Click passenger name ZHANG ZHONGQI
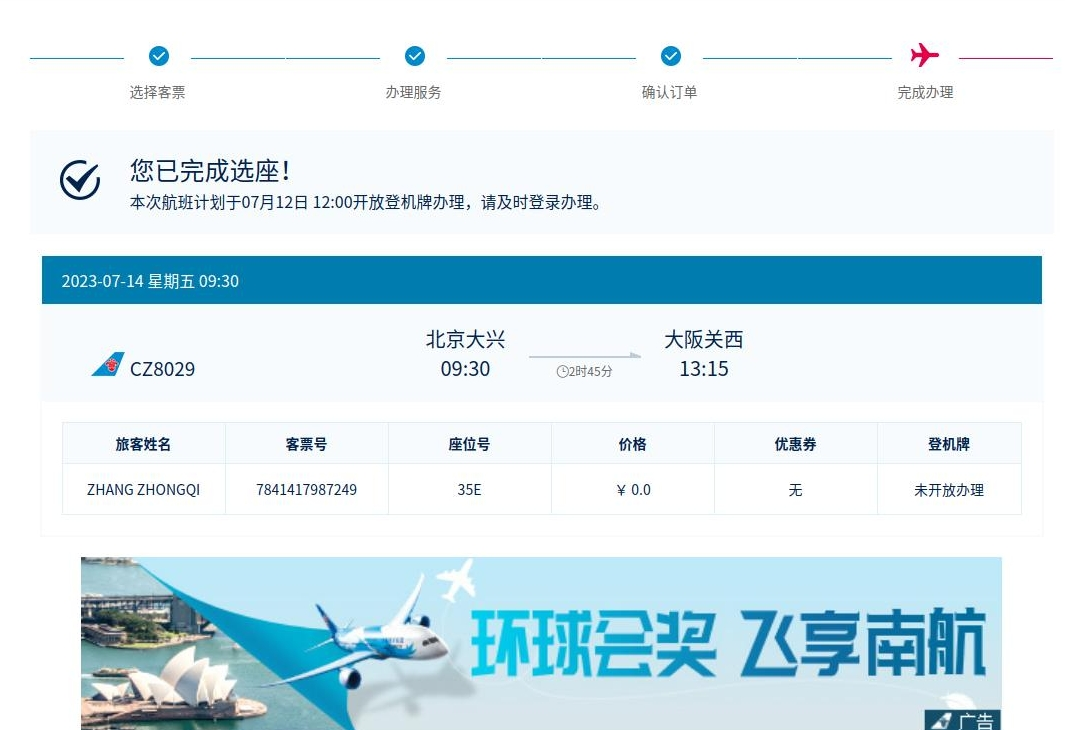The image size is (1065, 730). tap(143, 490)
